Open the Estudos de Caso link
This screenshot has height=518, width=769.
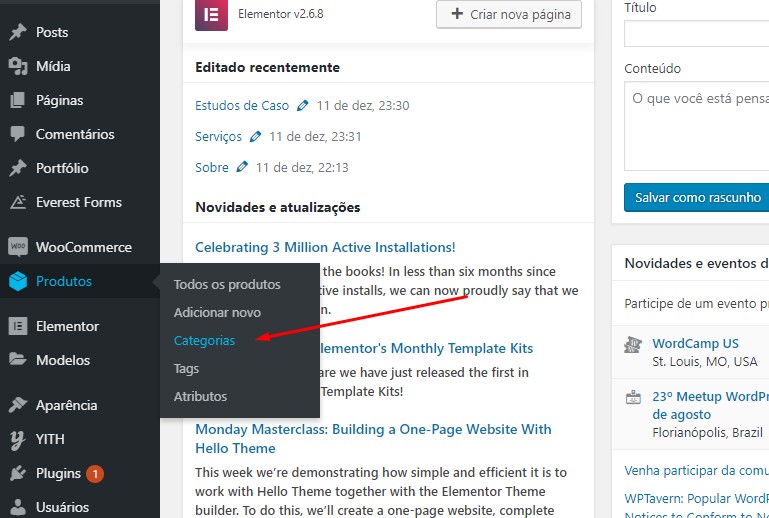pos(242,105)
